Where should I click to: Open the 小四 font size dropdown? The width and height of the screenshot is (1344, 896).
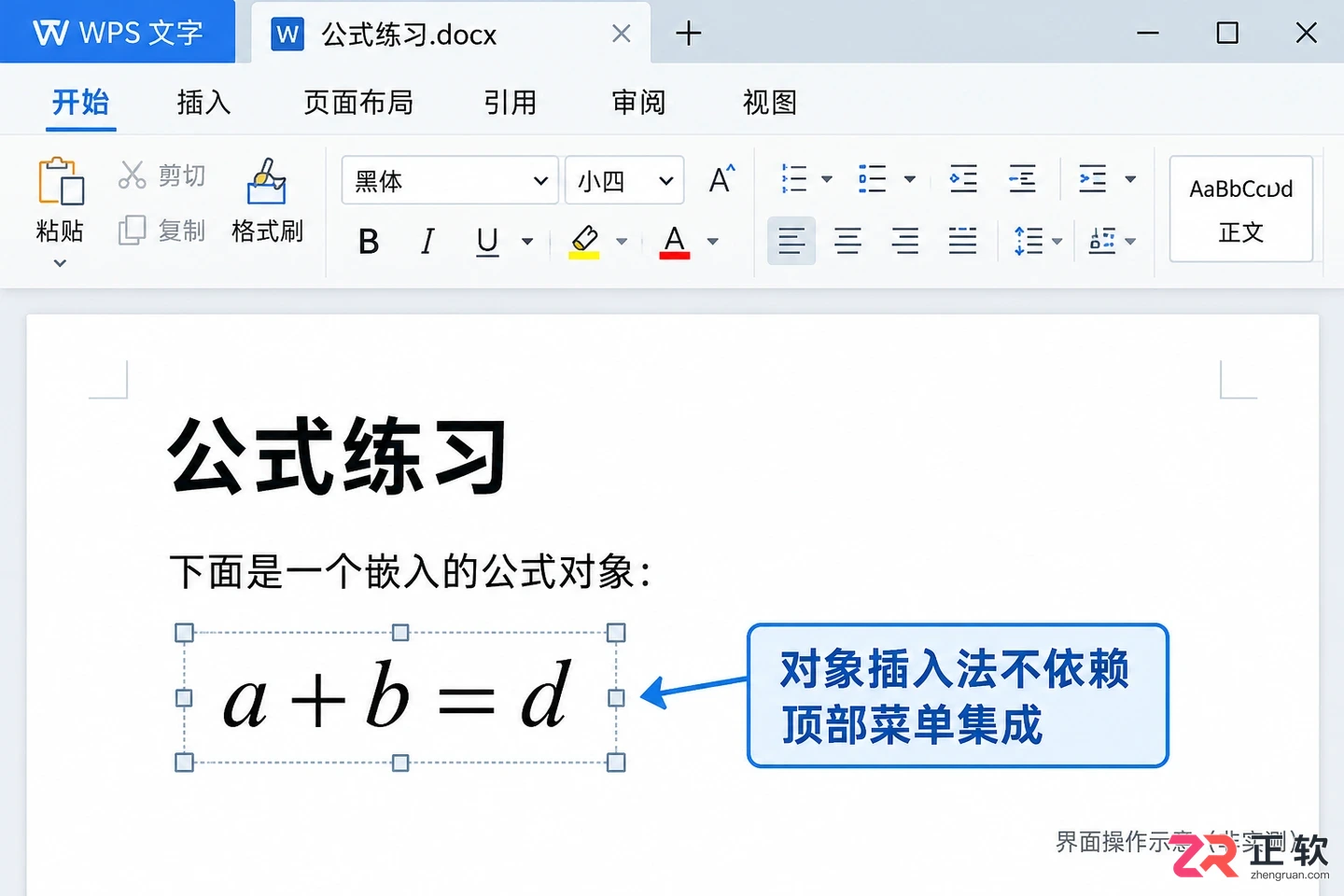tap(624, 180)
